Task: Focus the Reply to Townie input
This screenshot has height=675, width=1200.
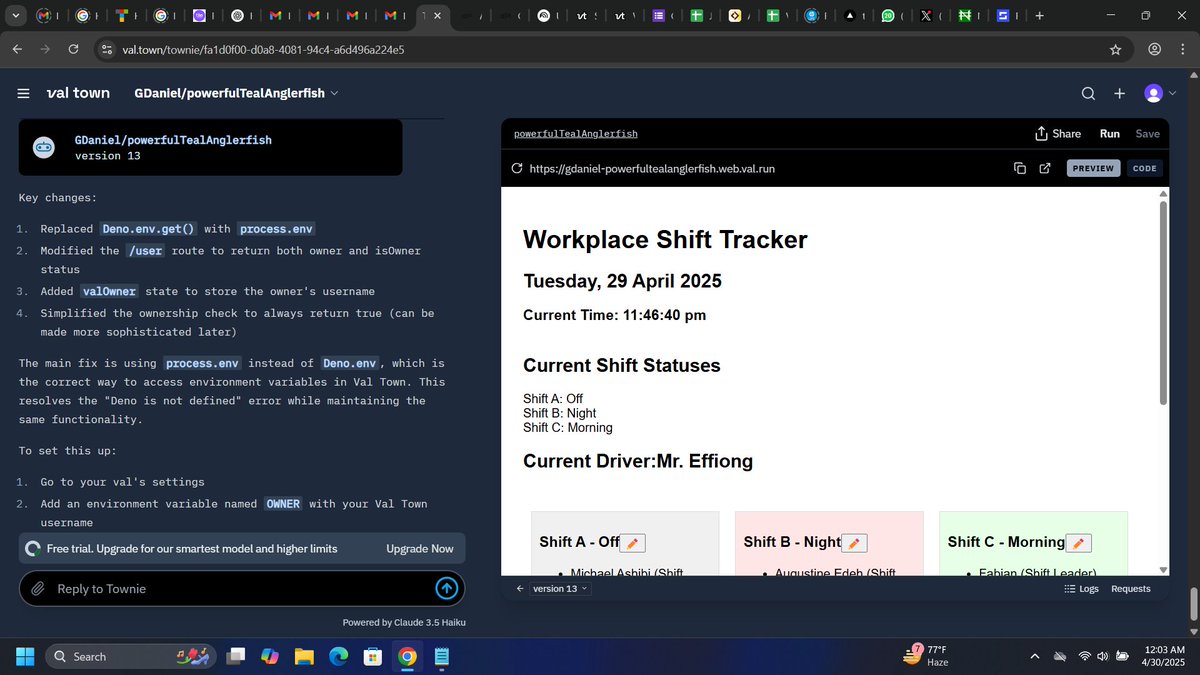Action: 240,589
